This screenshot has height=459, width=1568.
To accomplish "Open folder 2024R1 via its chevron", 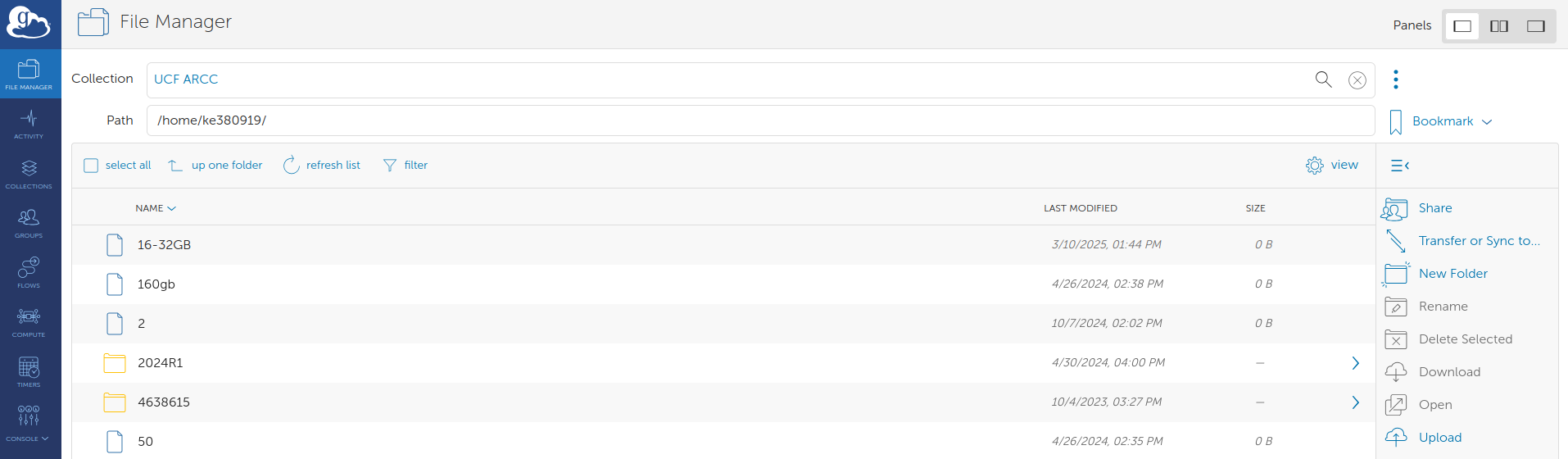I will [x=1356, y=363].
